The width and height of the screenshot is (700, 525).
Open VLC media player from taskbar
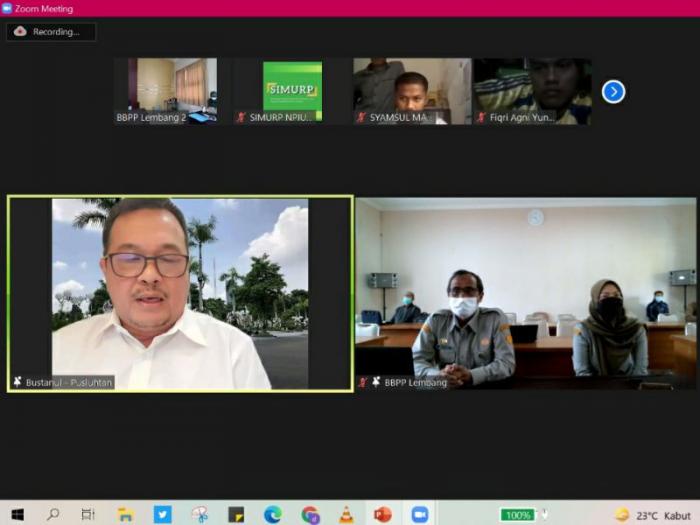(346, 514)
